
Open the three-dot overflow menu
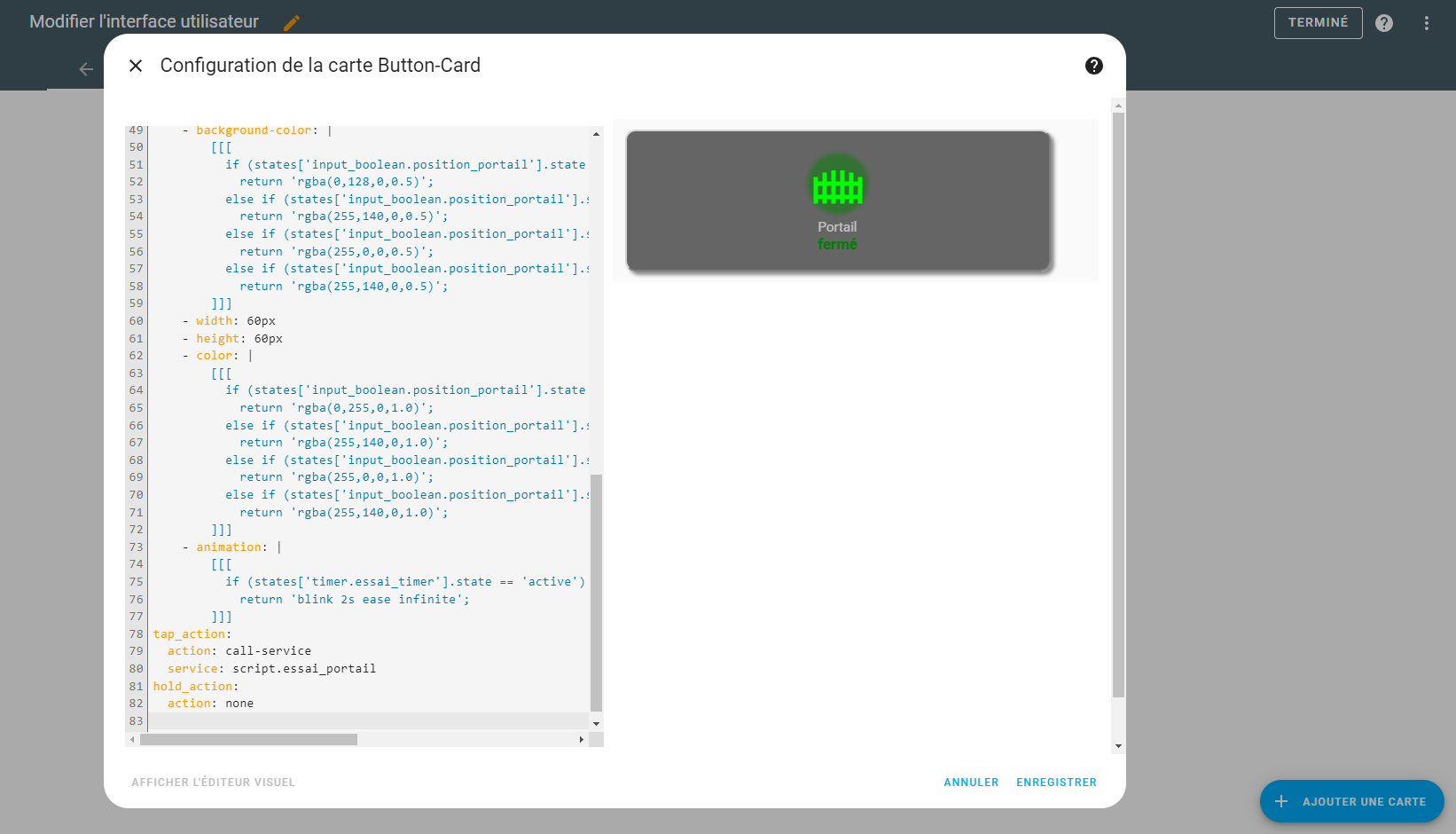pyautogui.click(x=1426, y=23)
